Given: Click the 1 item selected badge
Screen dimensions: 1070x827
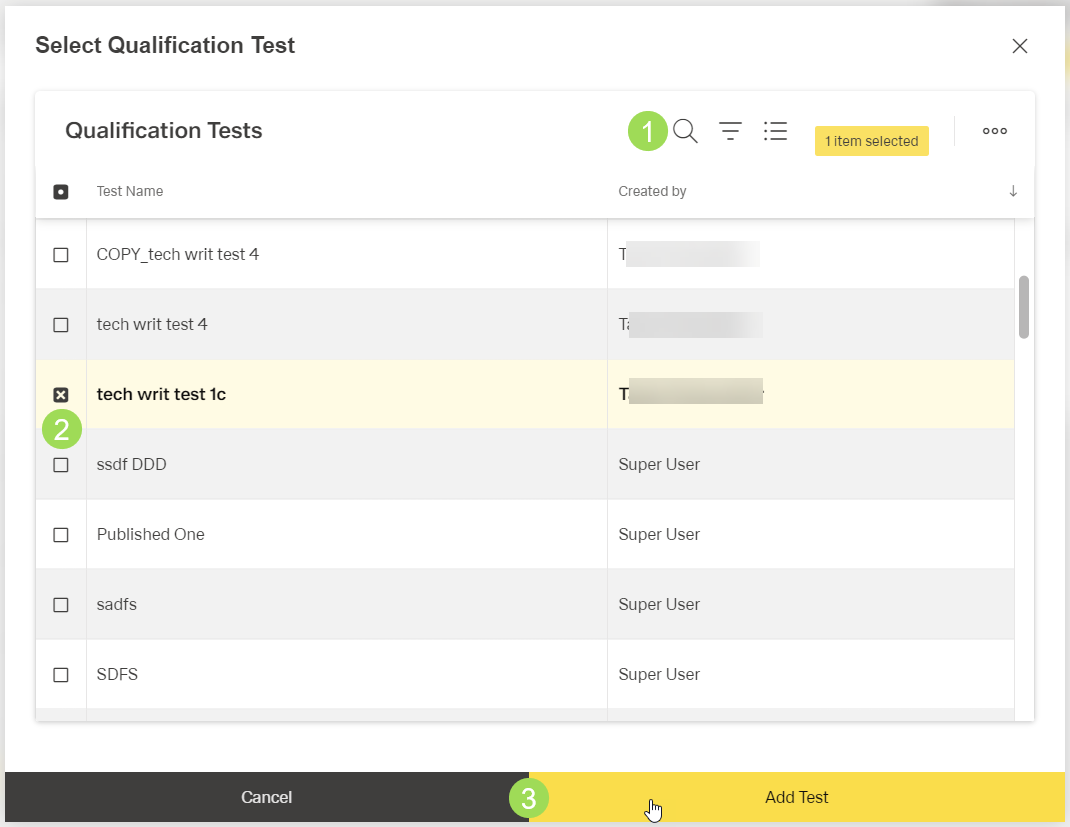Looking at the screenshot, I should tap(871, 141).
